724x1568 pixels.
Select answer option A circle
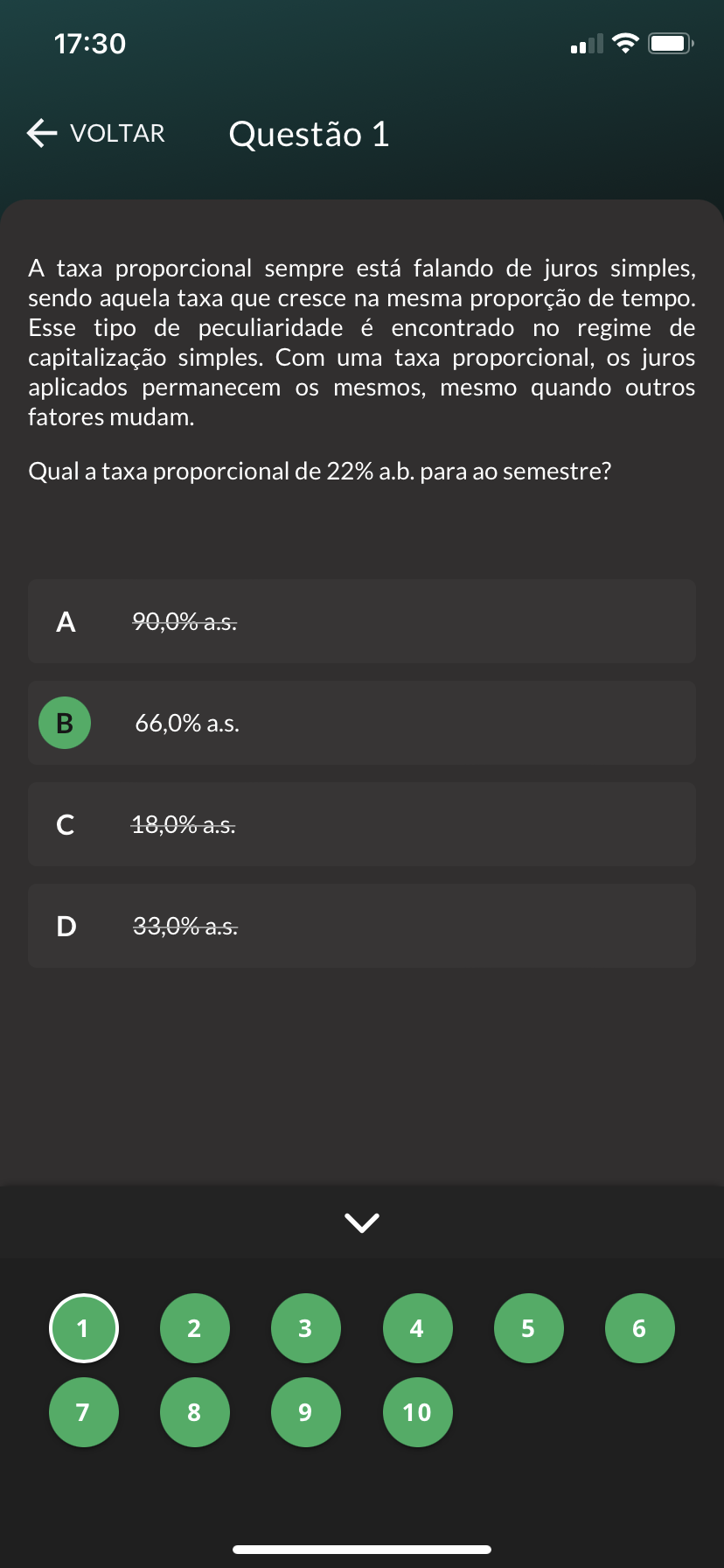66,622
